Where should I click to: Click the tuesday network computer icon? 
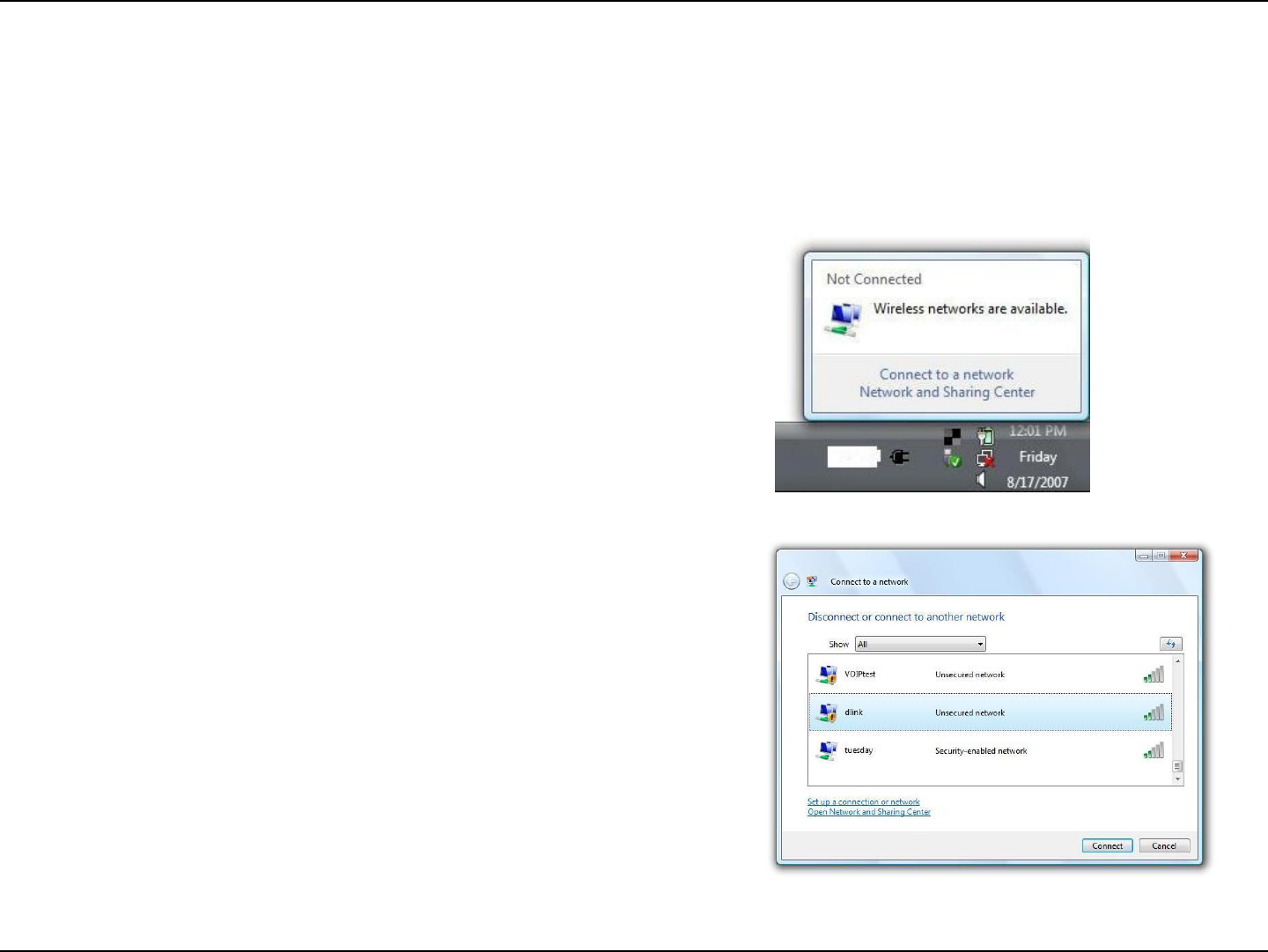826,750
